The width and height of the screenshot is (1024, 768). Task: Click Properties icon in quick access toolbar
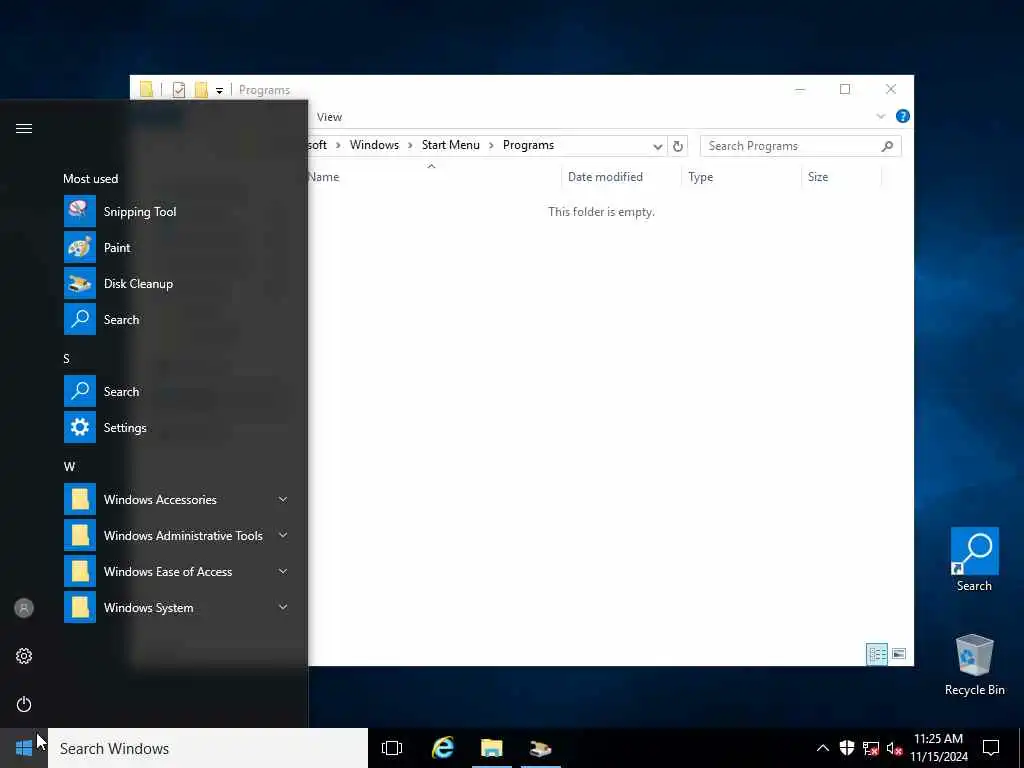[179, 89]
